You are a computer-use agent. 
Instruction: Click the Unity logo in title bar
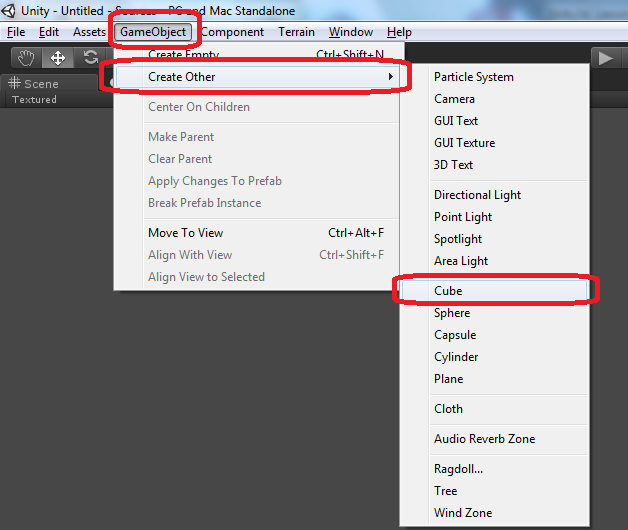click(x=8, y=11)
